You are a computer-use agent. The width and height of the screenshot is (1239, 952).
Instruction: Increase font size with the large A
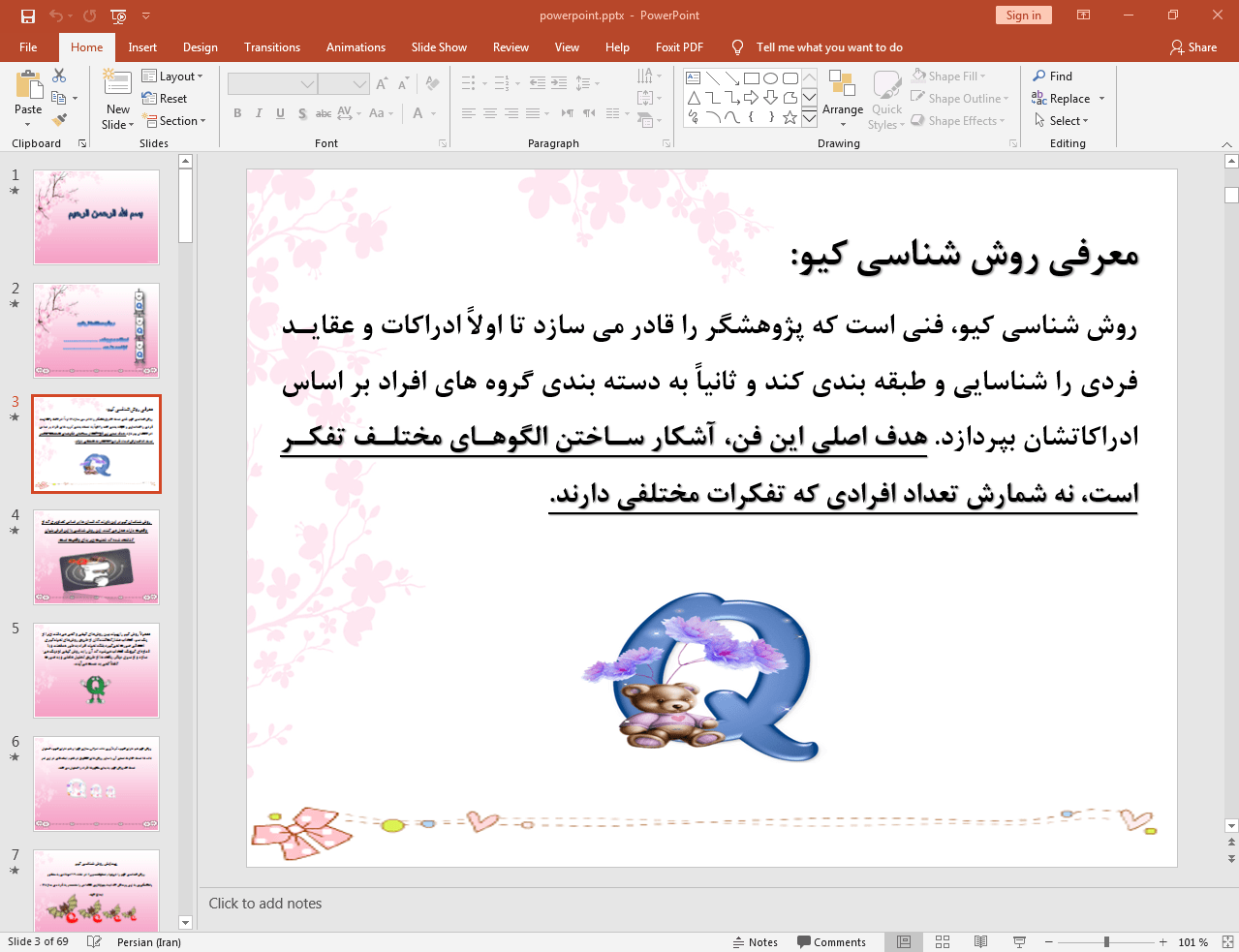[383, 84]
